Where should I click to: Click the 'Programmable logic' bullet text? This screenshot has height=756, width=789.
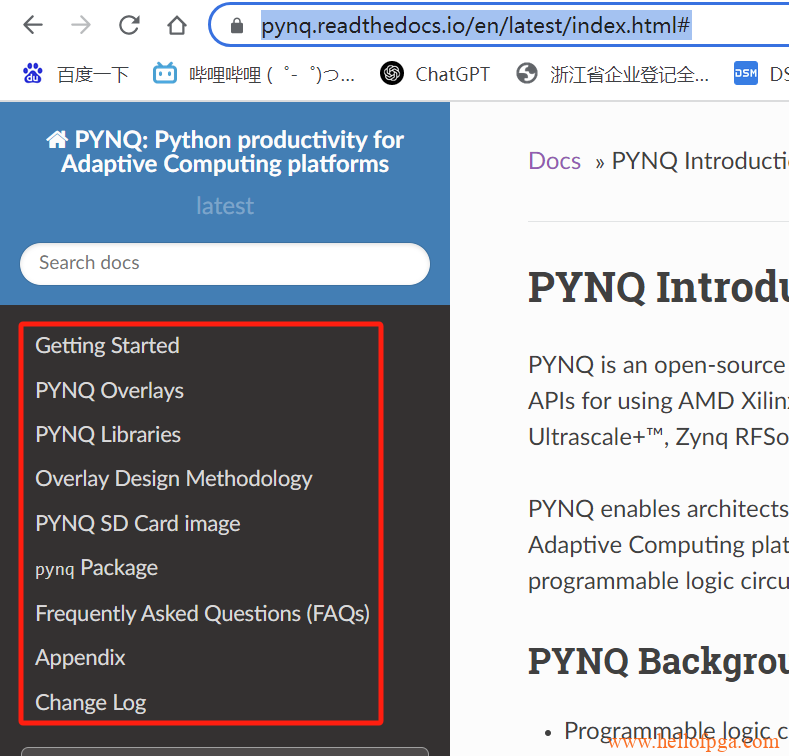[x=676, y=730]
